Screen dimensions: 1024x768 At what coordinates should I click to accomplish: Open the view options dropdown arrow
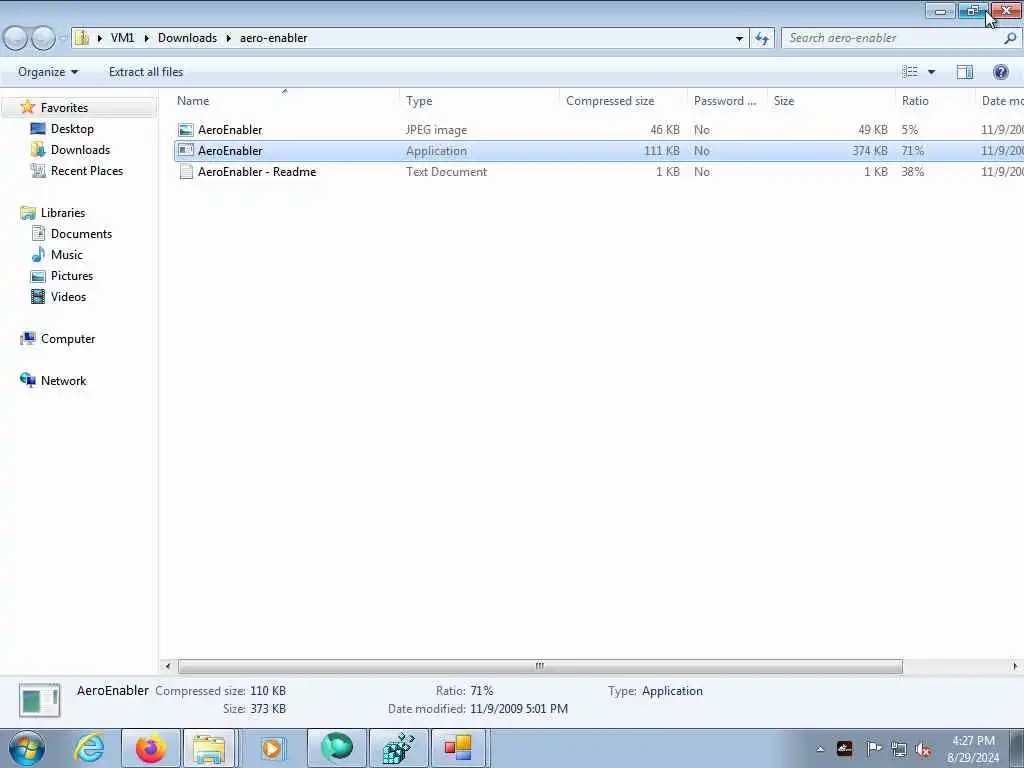931,72
